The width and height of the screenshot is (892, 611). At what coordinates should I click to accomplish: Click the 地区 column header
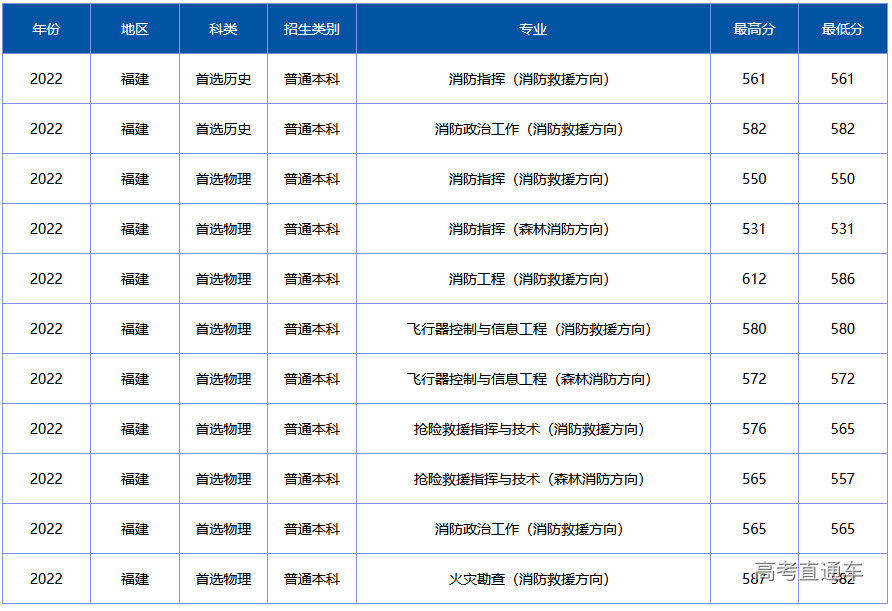coord(135,29)
